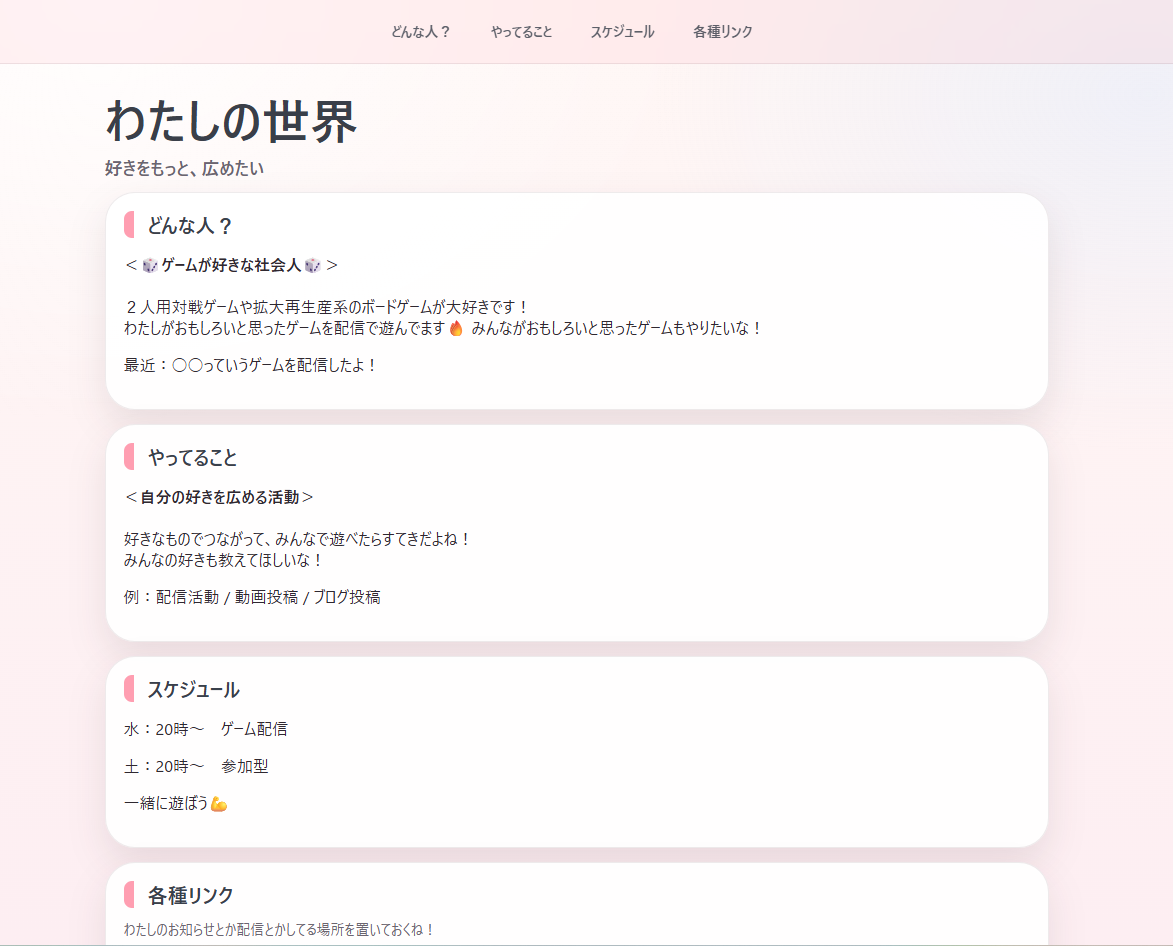The image size is (1173, 946).
Task: Select the どんな人？ card heading
Action: pyautogui.click(x=190, y=225)
